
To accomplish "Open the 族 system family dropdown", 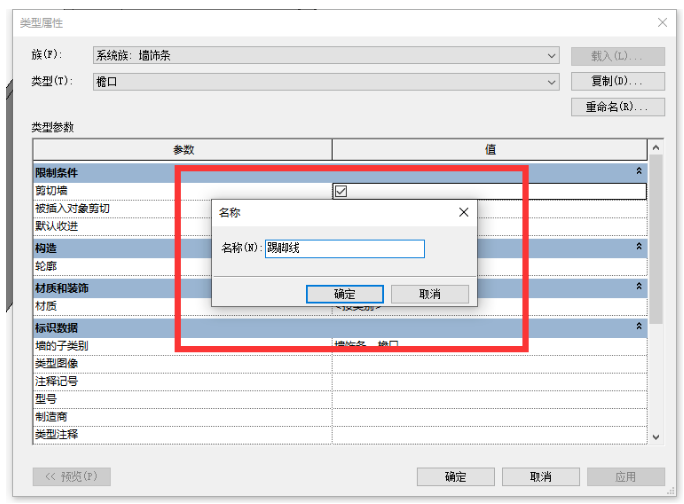I will pos(326,55).
